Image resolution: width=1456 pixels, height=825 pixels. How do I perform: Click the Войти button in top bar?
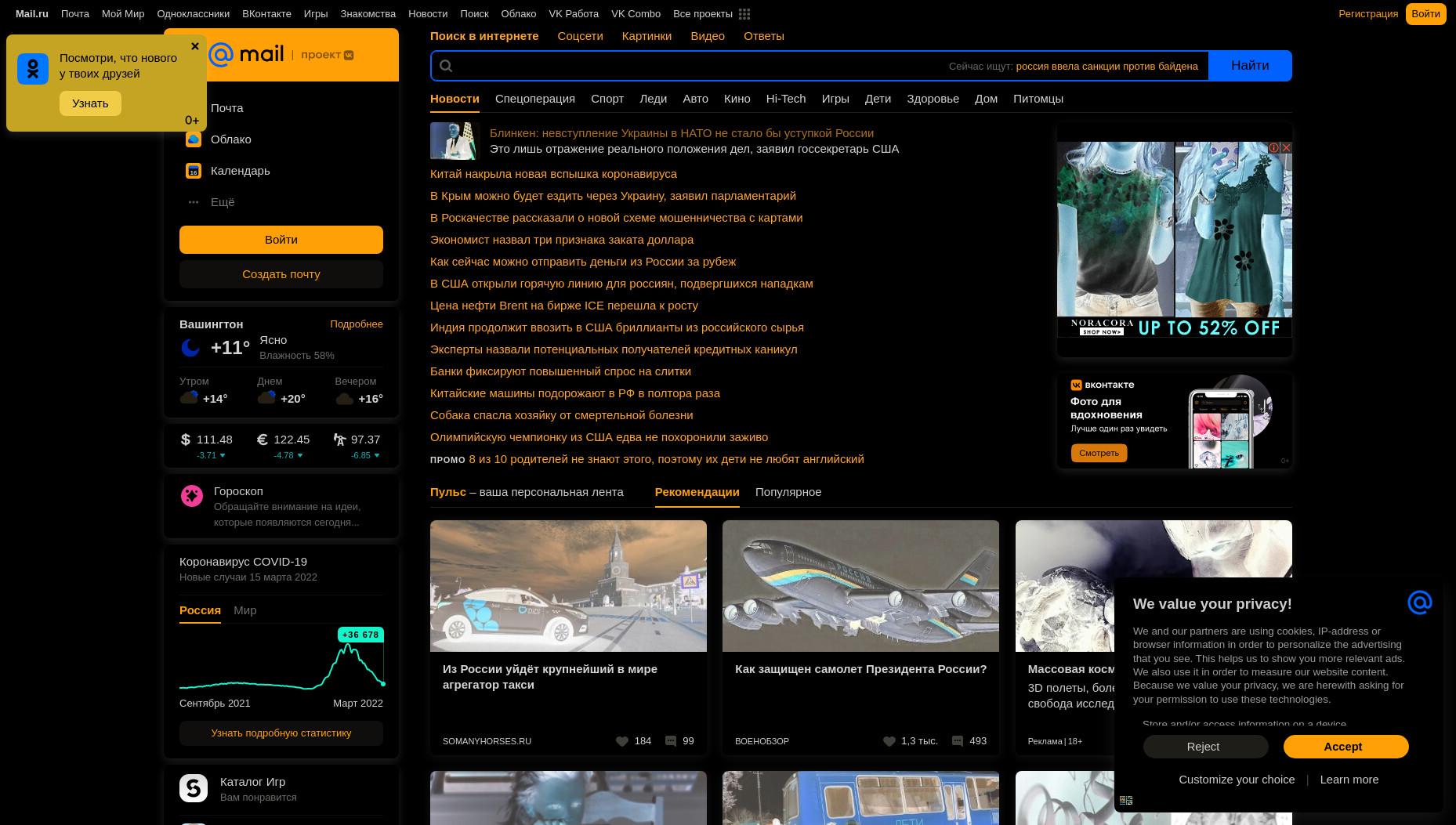pyautogui.click(x=1425, y=14)
